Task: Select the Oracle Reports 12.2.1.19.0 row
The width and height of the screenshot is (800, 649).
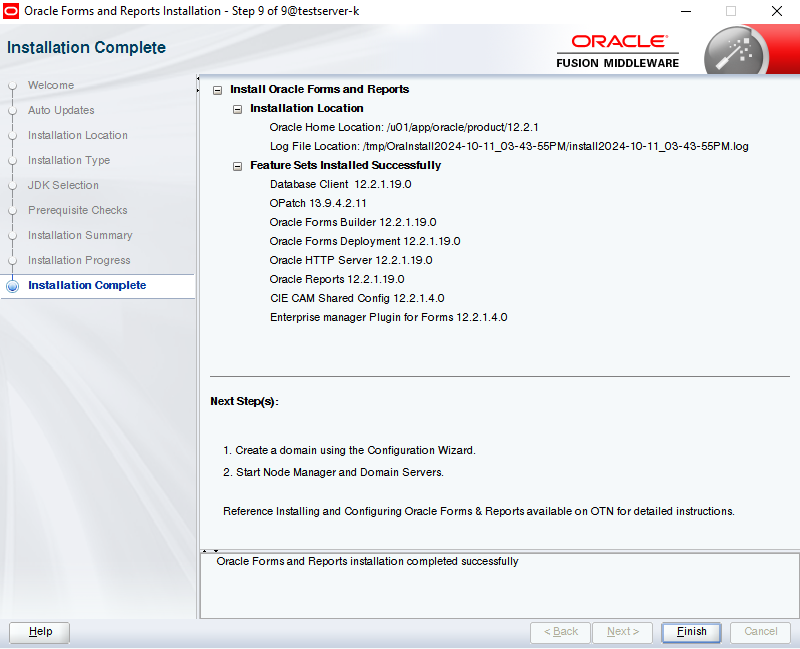Action: click(x=337, y=280)
